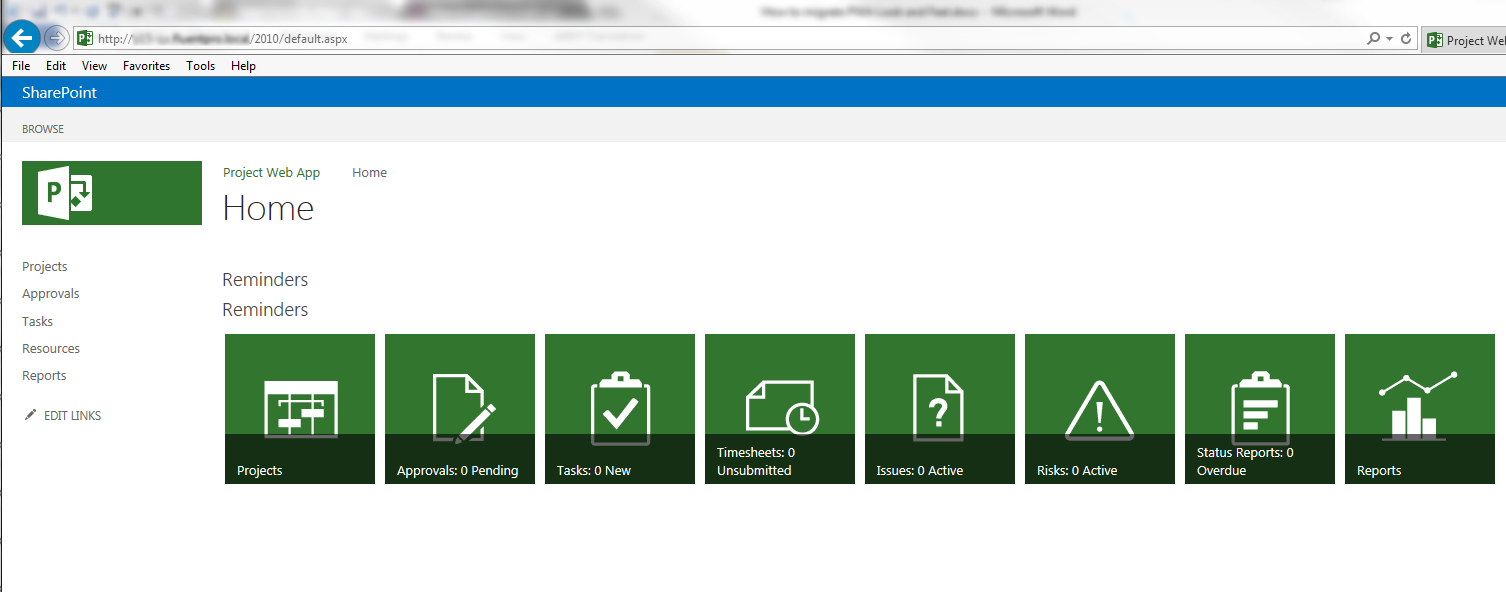Select the Project Web browser tab
This screenshot has height=592, width=1506.
pyautogui.click(x=1463, y=40)
